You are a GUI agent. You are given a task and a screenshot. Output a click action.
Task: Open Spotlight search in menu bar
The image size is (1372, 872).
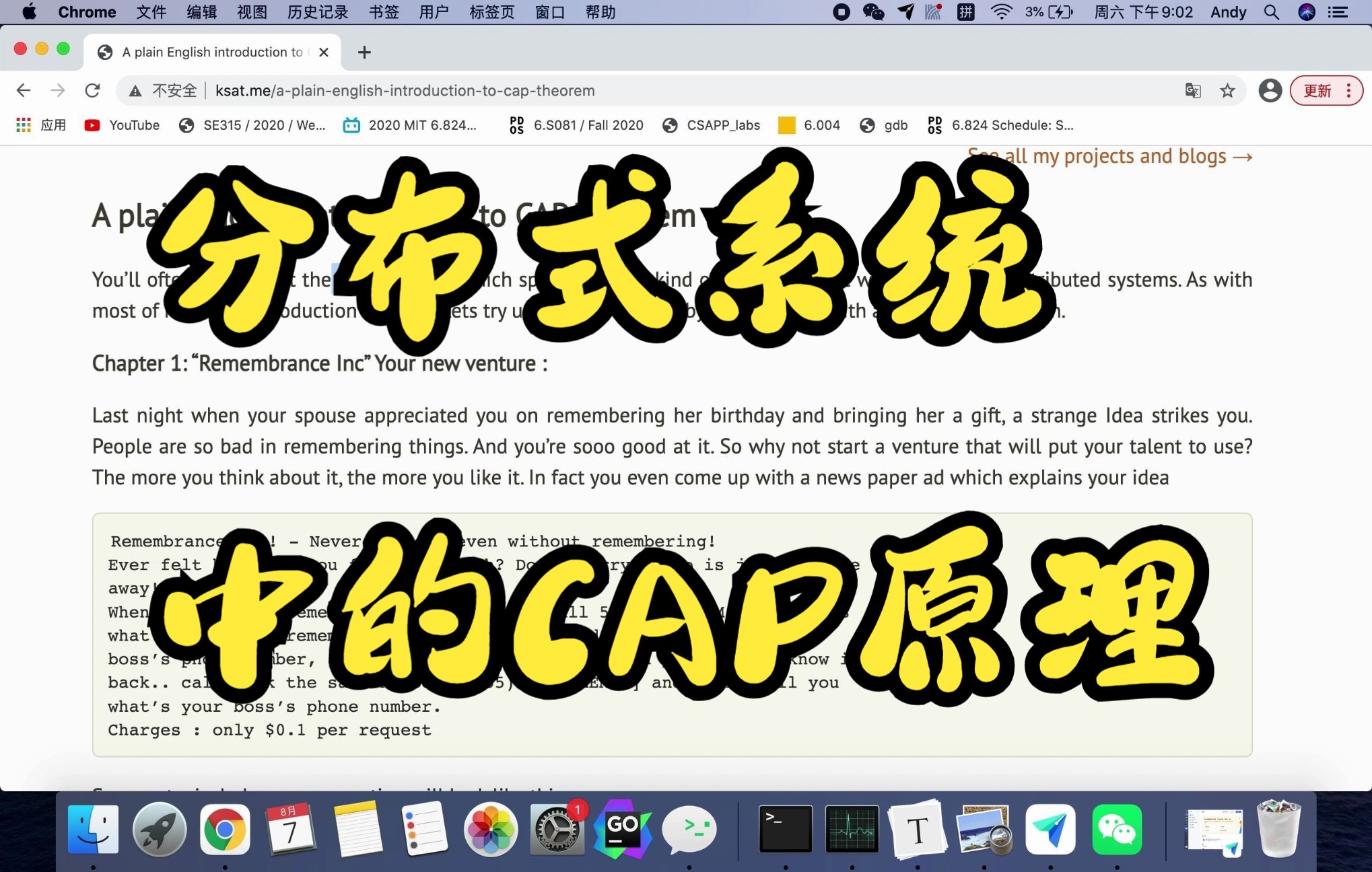pos(1271,12)
